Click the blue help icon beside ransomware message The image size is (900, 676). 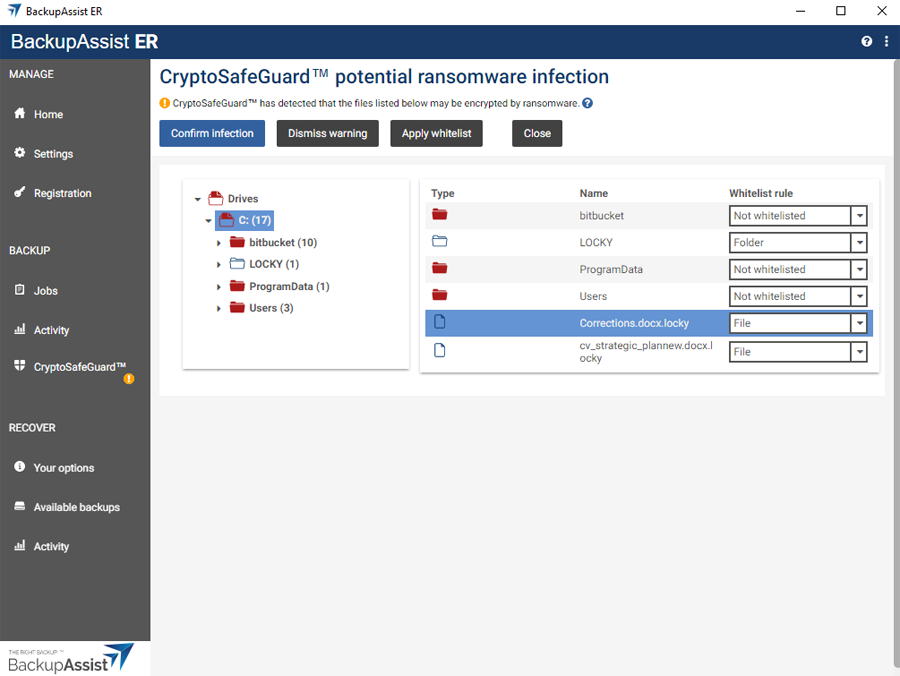click(x=587, y=103)
